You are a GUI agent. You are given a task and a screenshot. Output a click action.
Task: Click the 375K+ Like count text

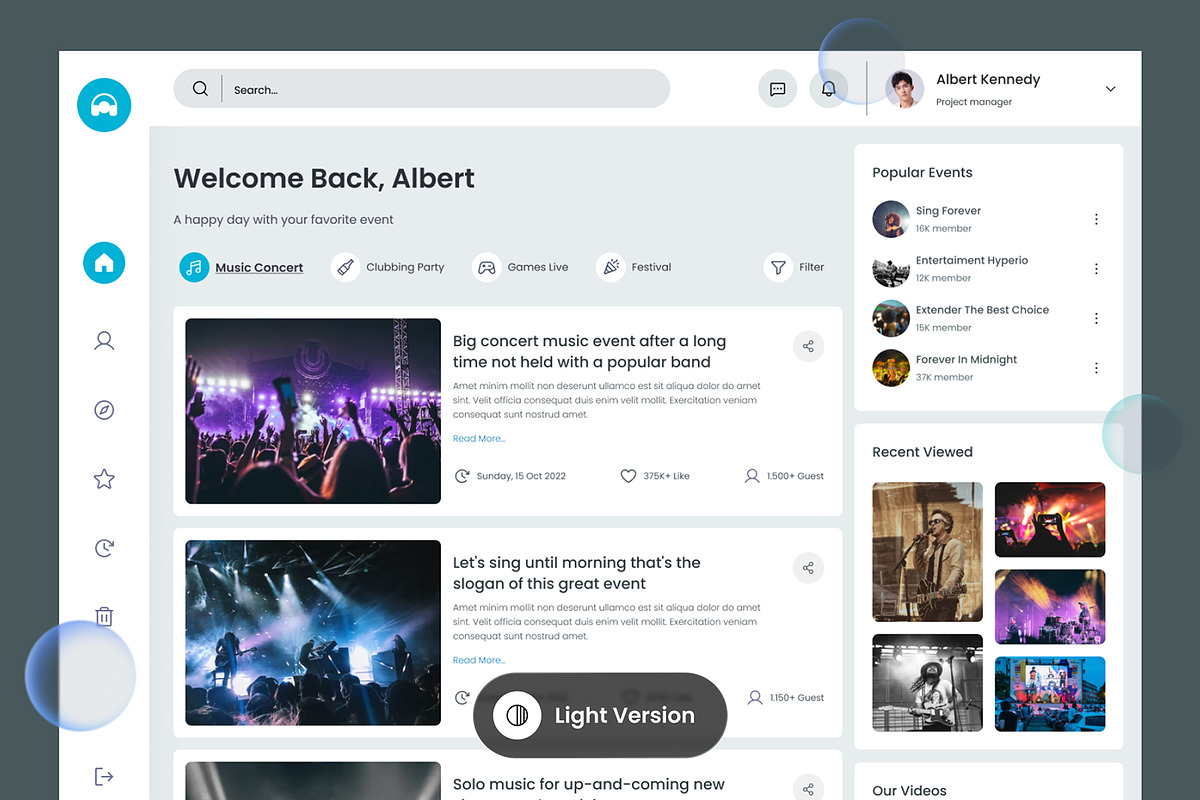(x=666, y=476)
